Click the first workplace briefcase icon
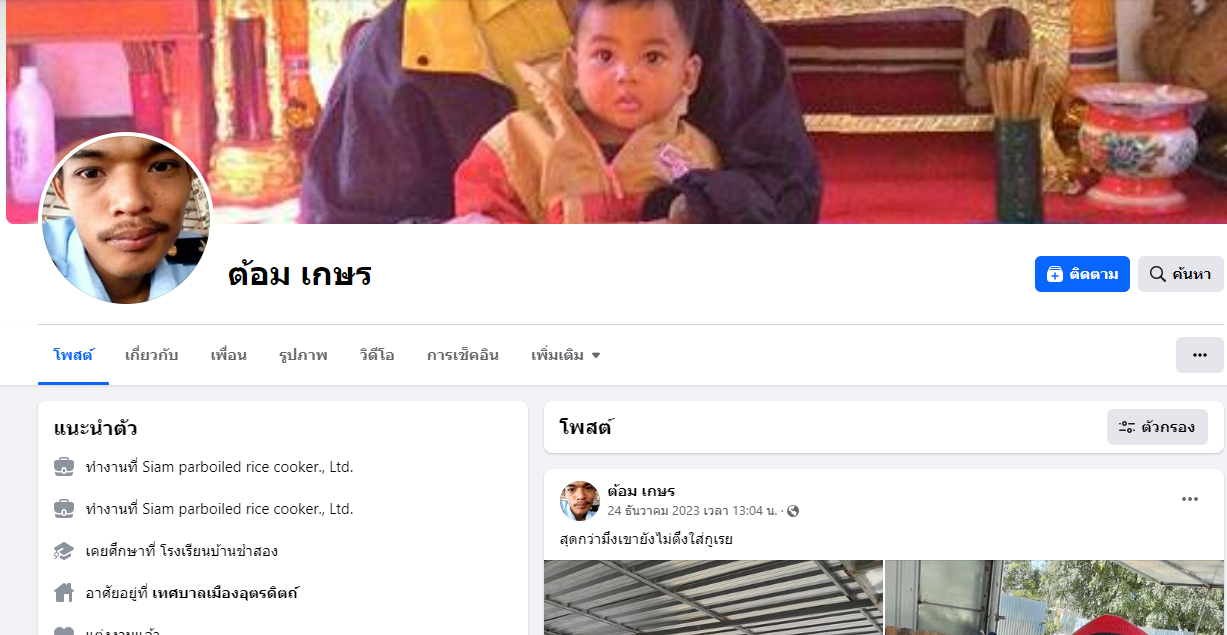 pyautogui.click(x=64, y=467)
